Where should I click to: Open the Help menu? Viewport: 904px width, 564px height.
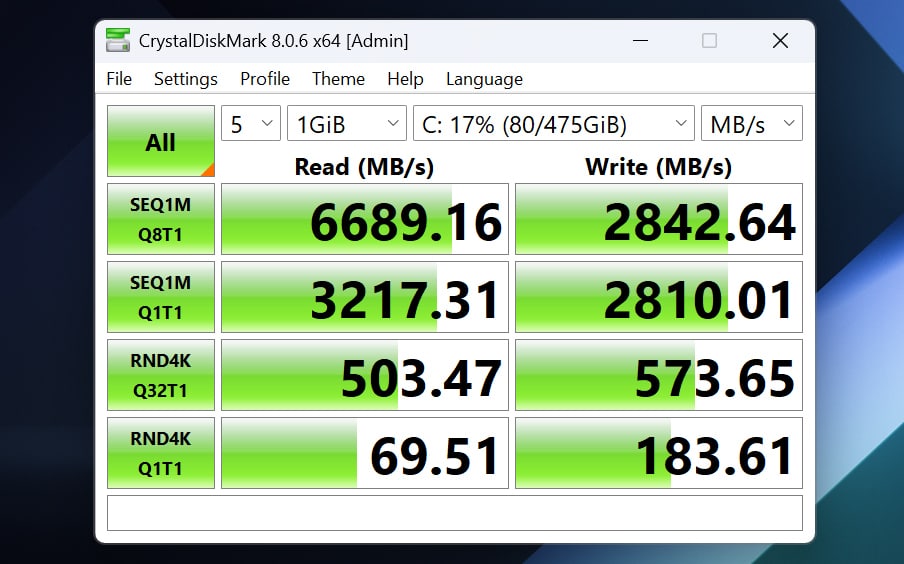[x=405, y=78]
